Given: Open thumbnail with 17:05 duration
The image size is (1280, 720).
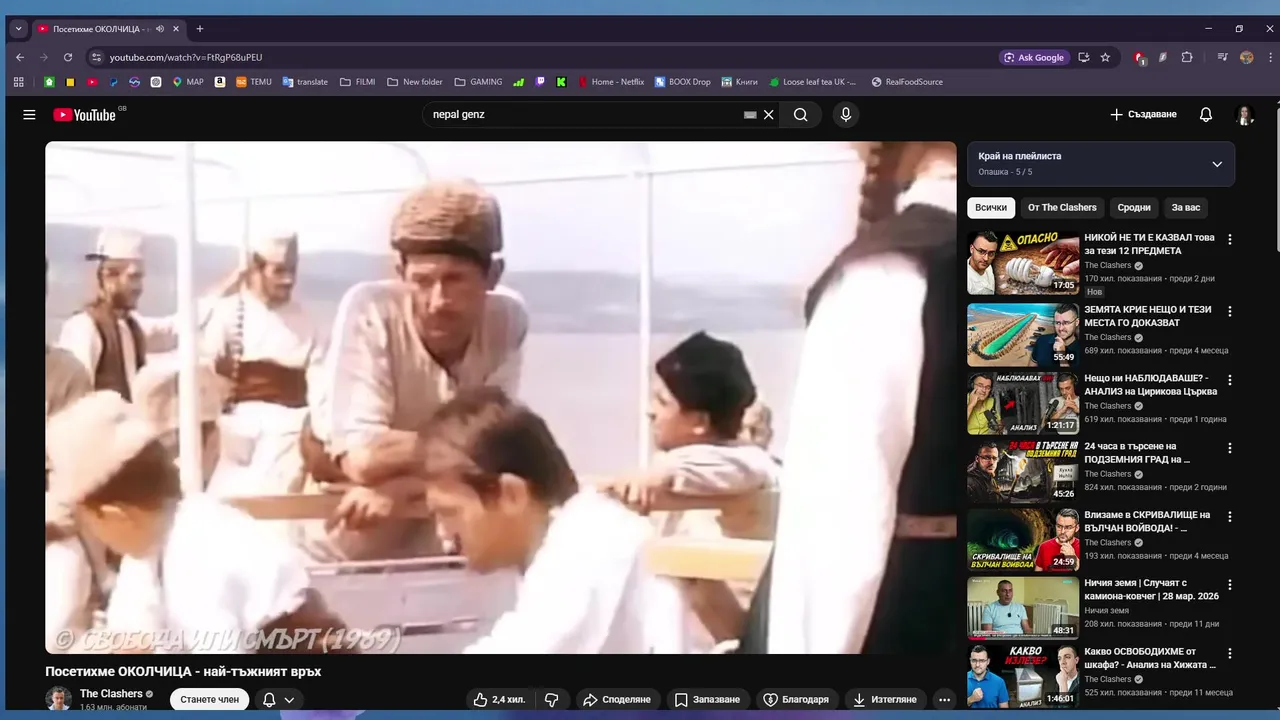Looking at the screenshot, I should click(1023, 263).
